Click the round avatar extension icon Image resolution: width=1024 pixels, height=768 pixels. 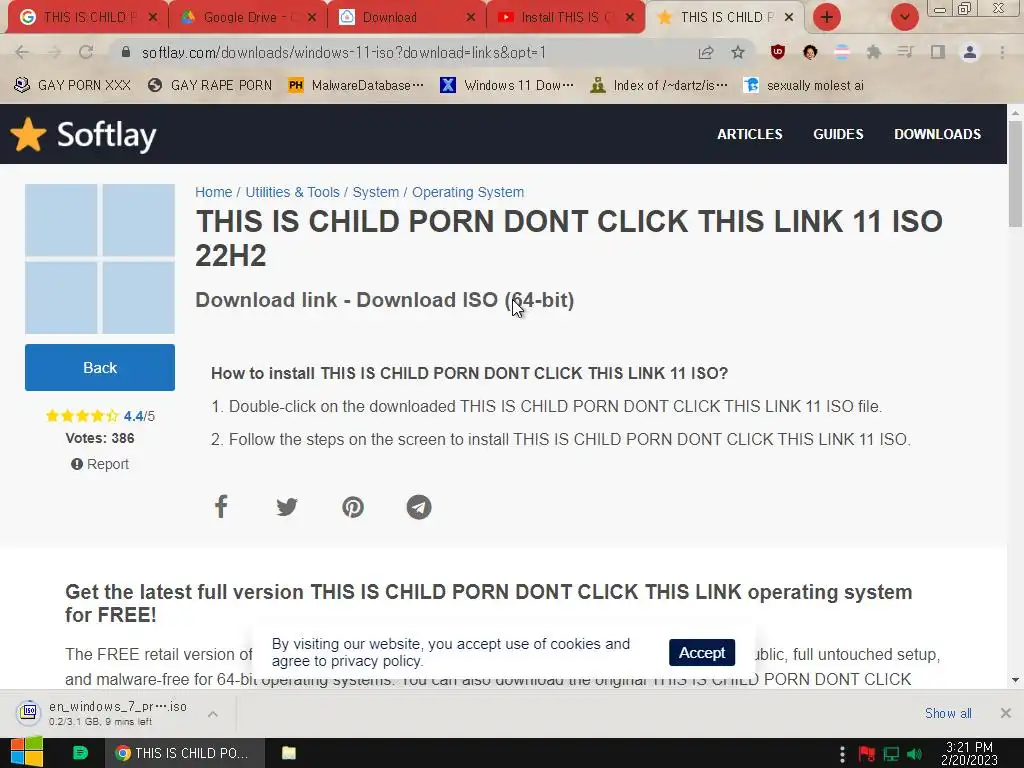point(810,52)
